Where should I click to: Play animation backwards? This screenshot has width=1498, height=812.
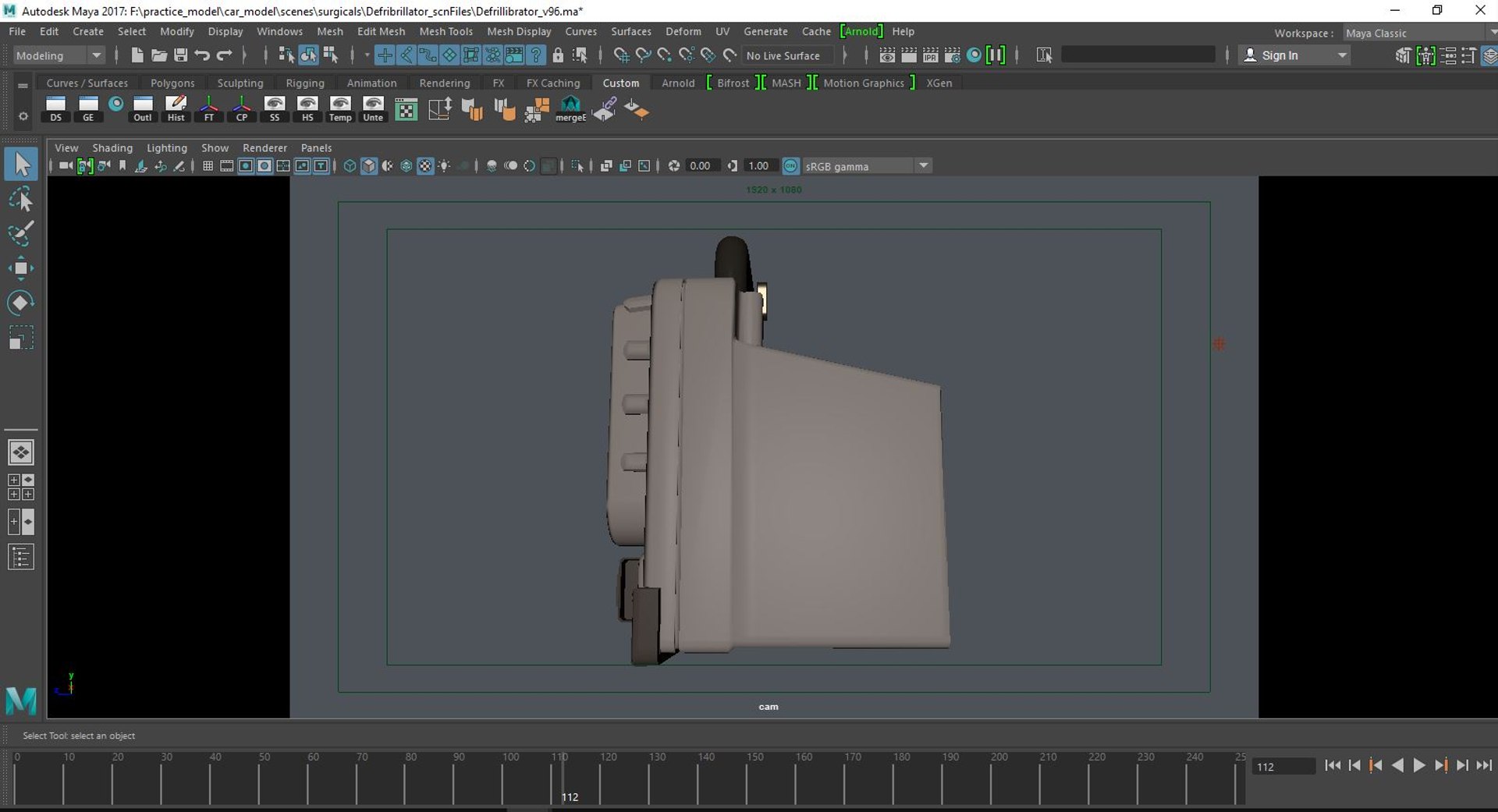coord(1397,766)
